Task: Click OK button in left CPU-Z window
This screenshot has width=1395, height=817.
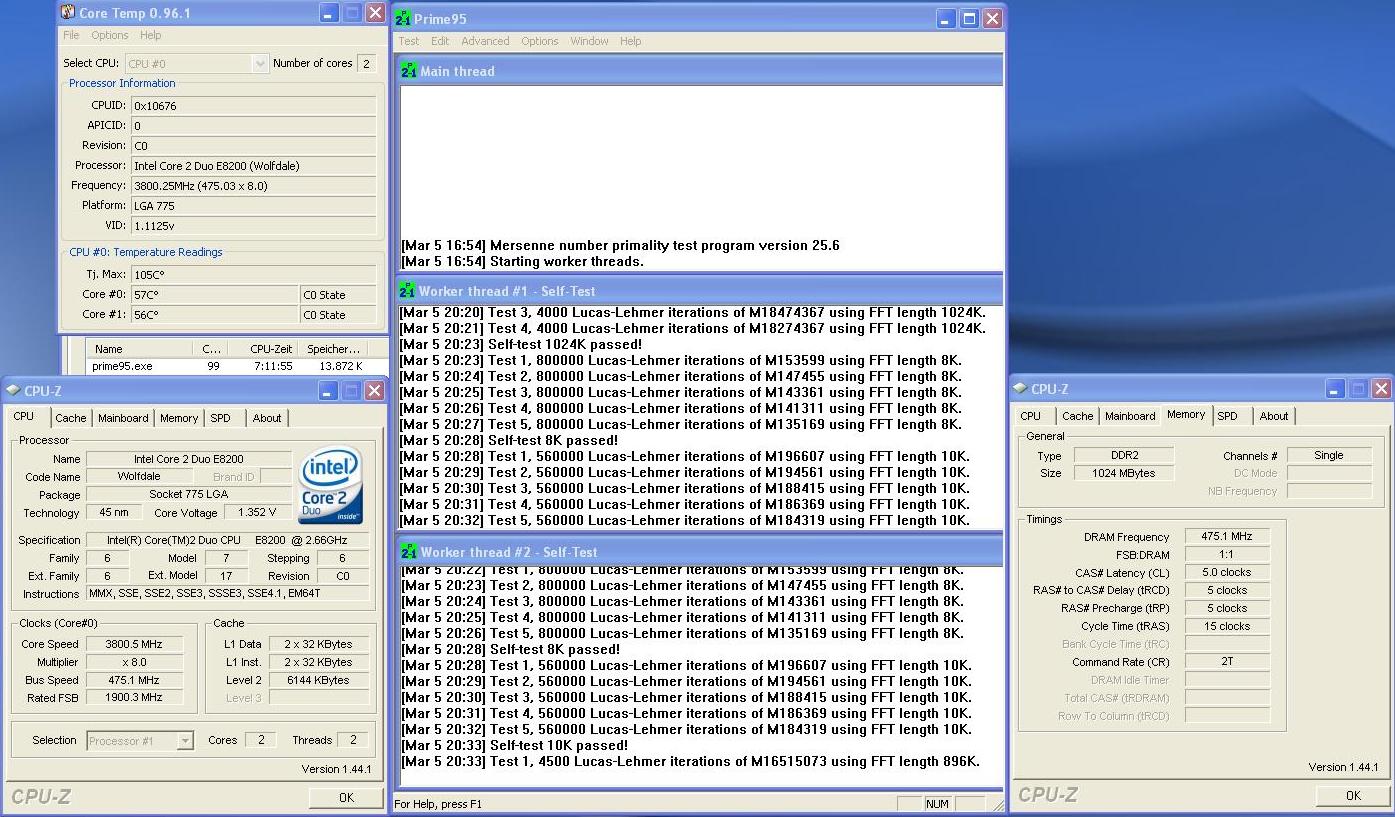Action: point(346,797)
